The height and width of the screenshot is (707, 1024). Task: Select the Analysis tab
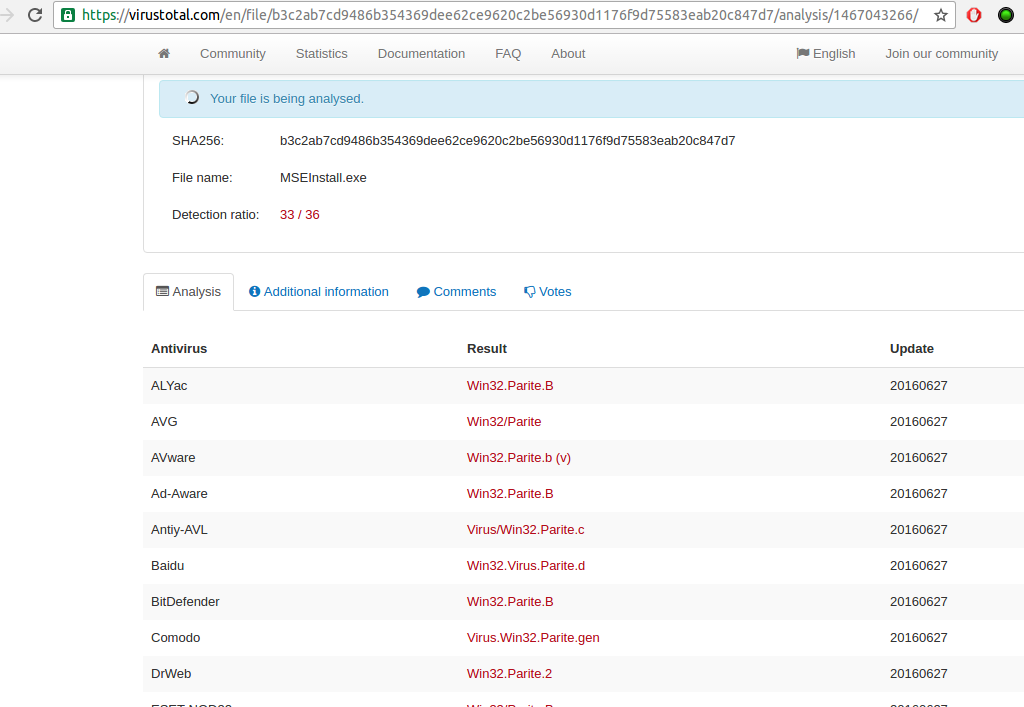coord(189,292)
